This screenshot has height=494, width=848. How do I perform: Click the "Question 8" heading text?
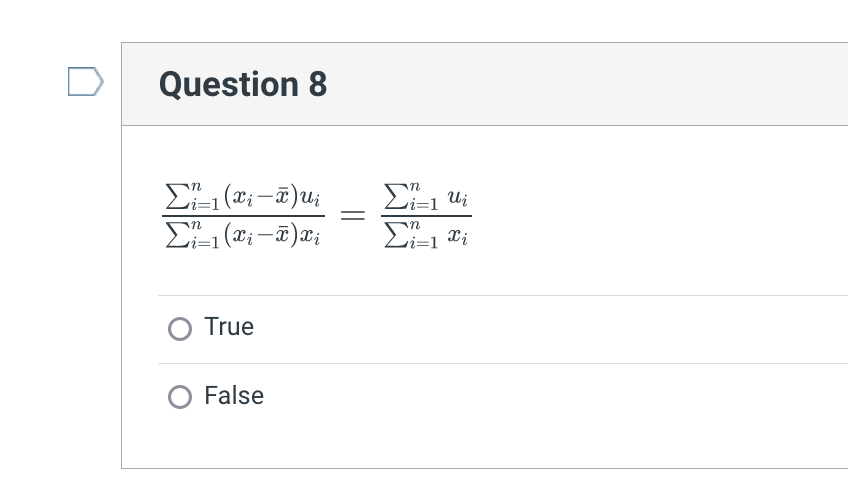(x=243, y=85)
